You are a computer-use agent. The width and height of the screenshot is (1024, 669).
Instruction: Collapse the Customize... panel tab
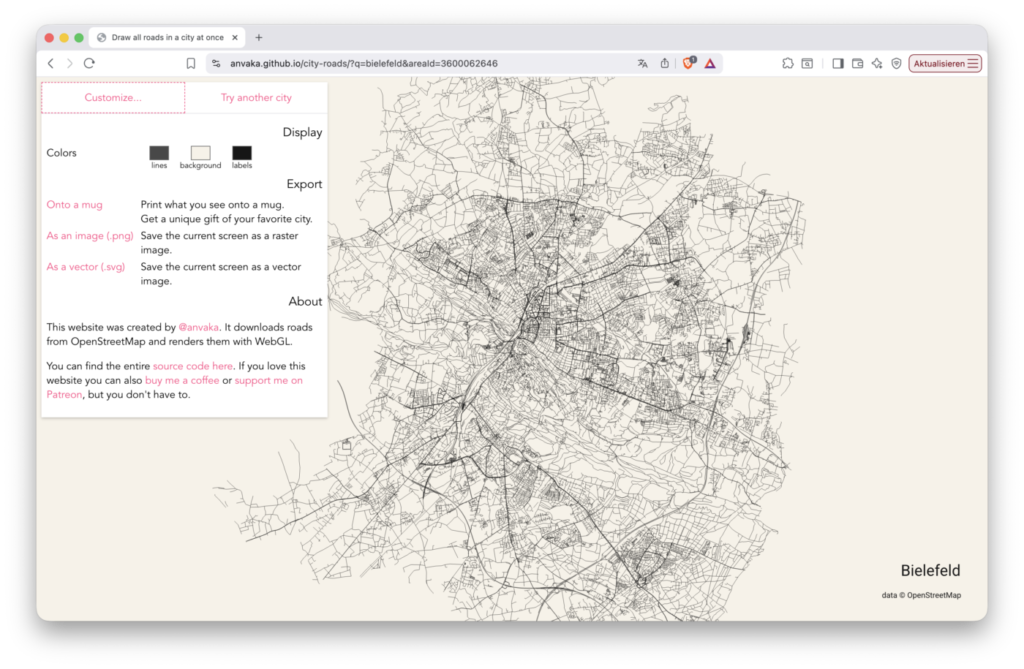(113, 98)
